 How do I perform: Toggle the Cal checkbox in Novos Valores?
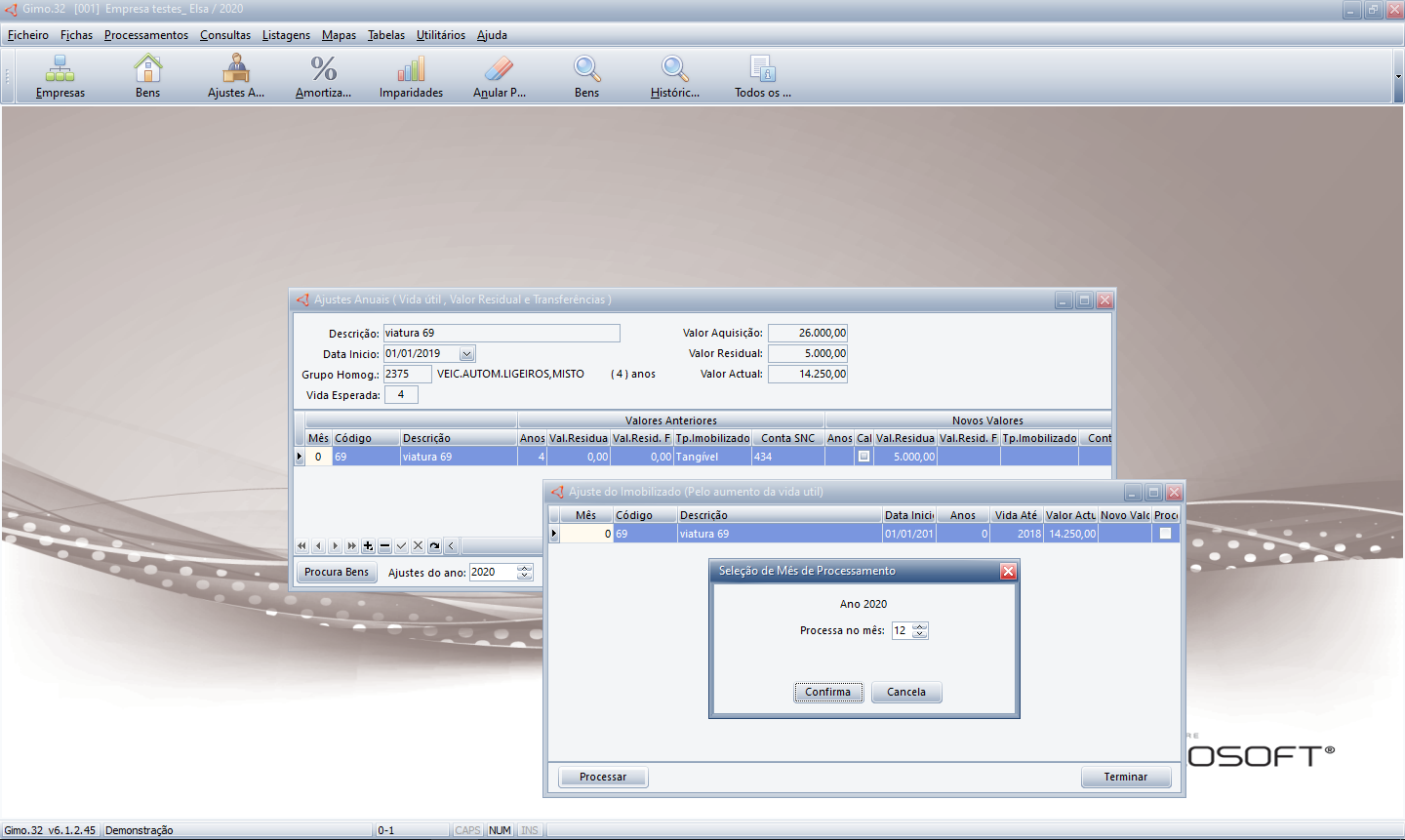(863, 457)
